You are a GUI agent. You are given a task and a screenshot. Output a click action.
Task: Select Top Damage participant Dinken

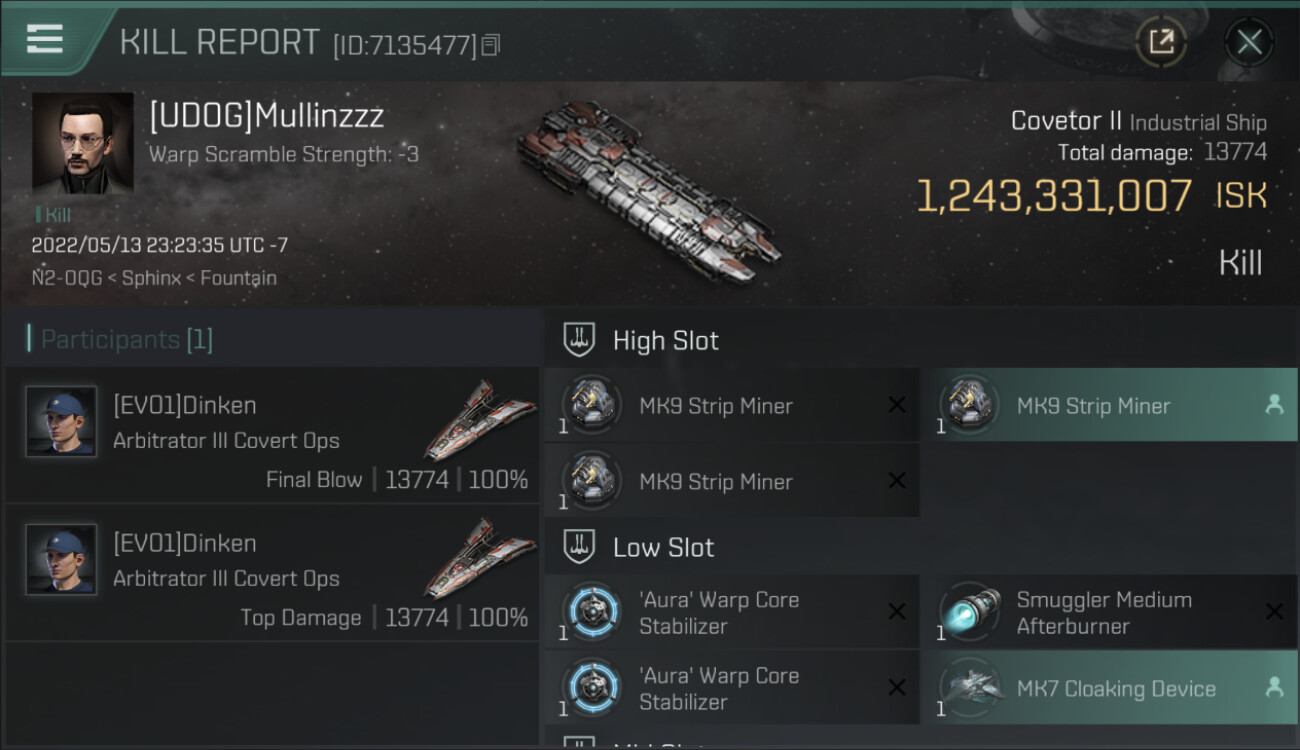tap(272, 572)
